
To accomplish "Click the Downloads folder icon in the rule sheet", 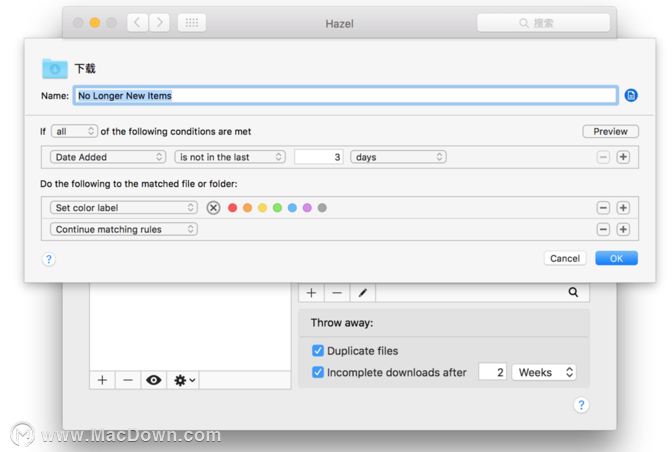I will pos(54,69).
